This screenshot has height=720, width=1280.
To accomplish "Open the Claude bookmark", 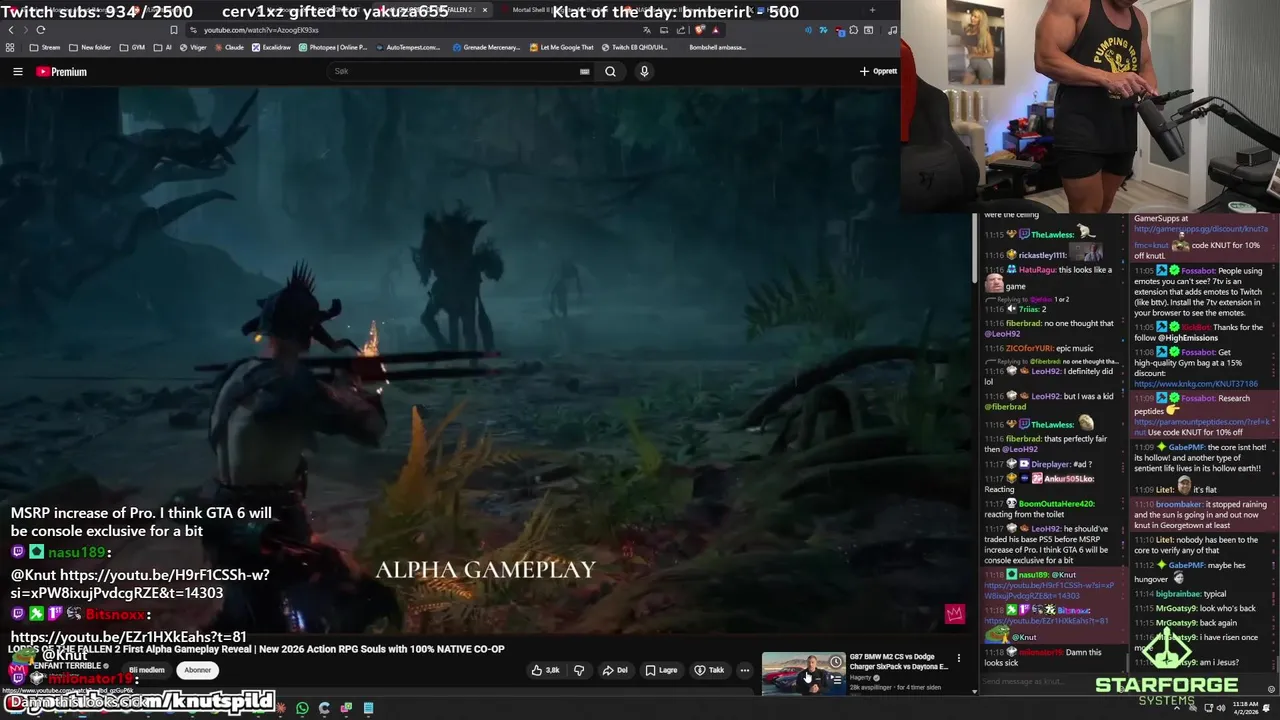I will click(229, 47).
